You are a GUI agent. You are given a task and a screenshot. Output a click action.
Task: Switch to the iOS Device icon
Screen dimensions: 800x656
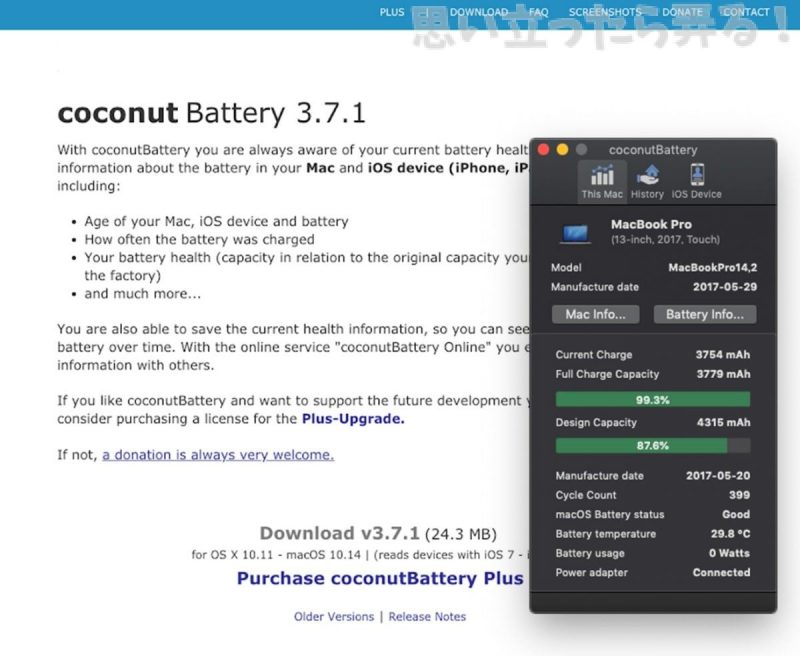point(696,182)
